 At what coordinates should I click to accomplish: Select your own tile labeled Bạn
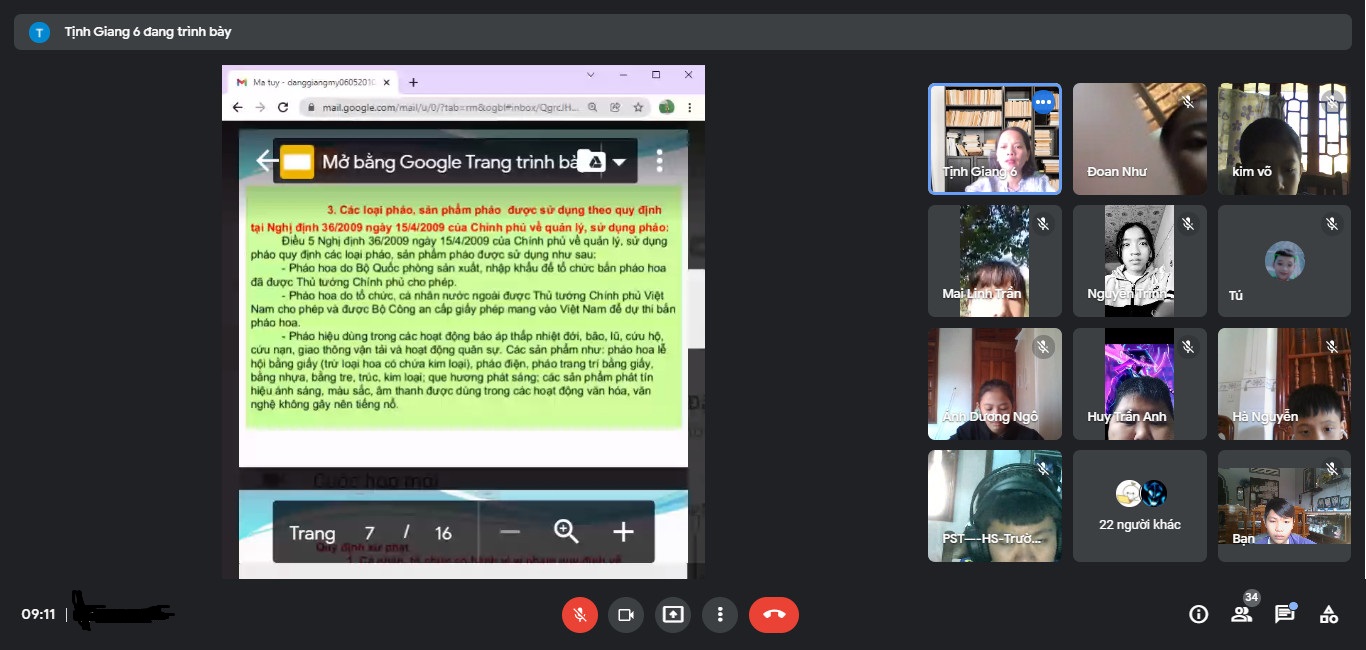[x=1284, y=506]
